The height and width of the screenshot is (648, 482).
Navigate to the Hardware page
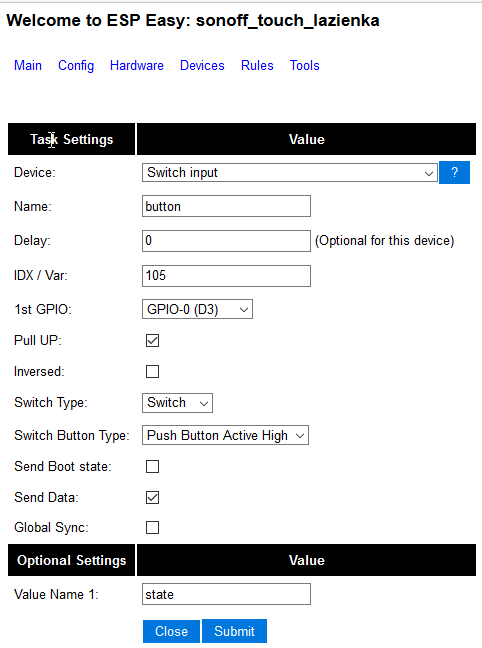pos(137,65)
